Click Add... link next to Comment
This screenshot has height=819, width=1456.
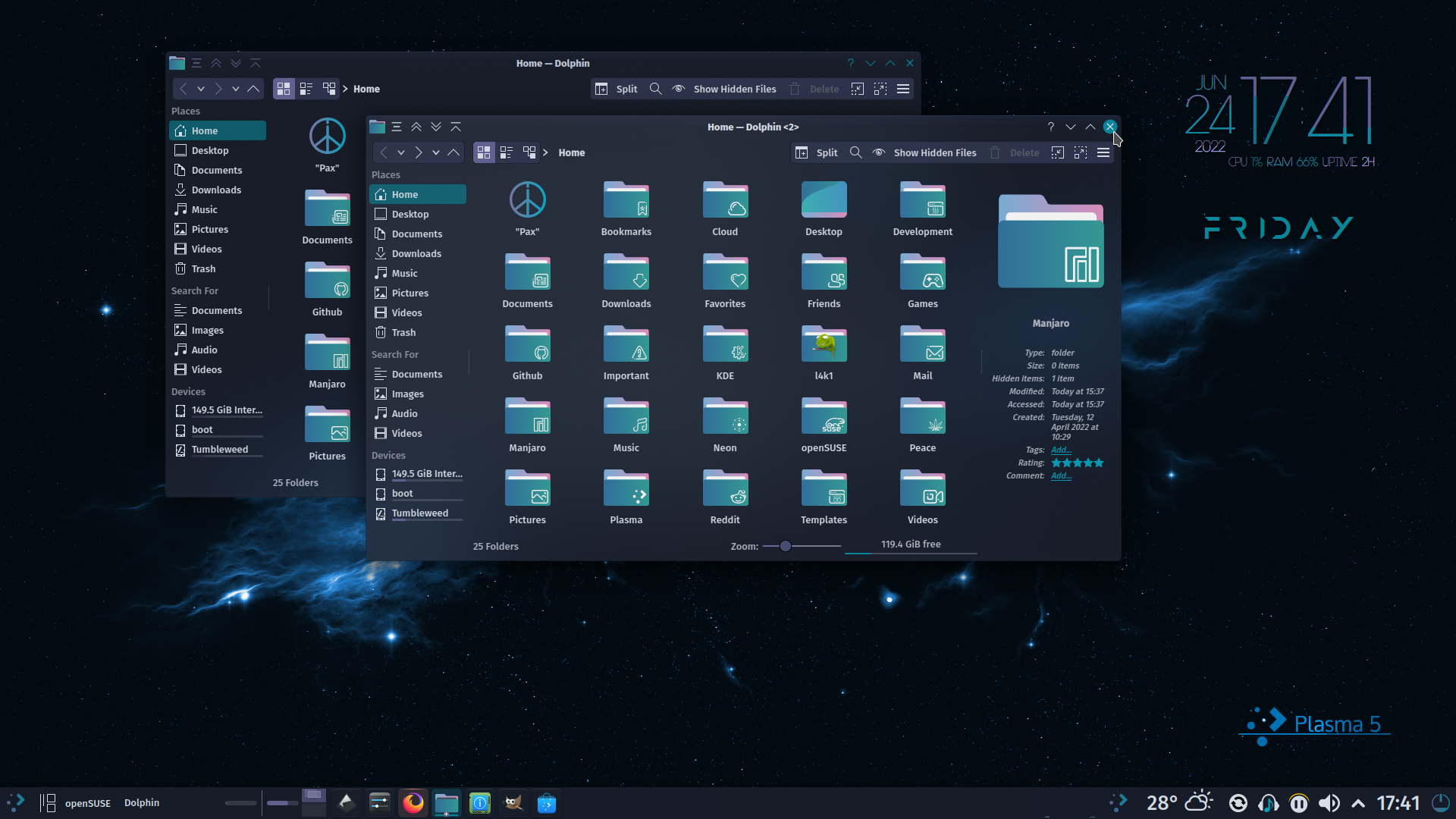(1061, 475)
